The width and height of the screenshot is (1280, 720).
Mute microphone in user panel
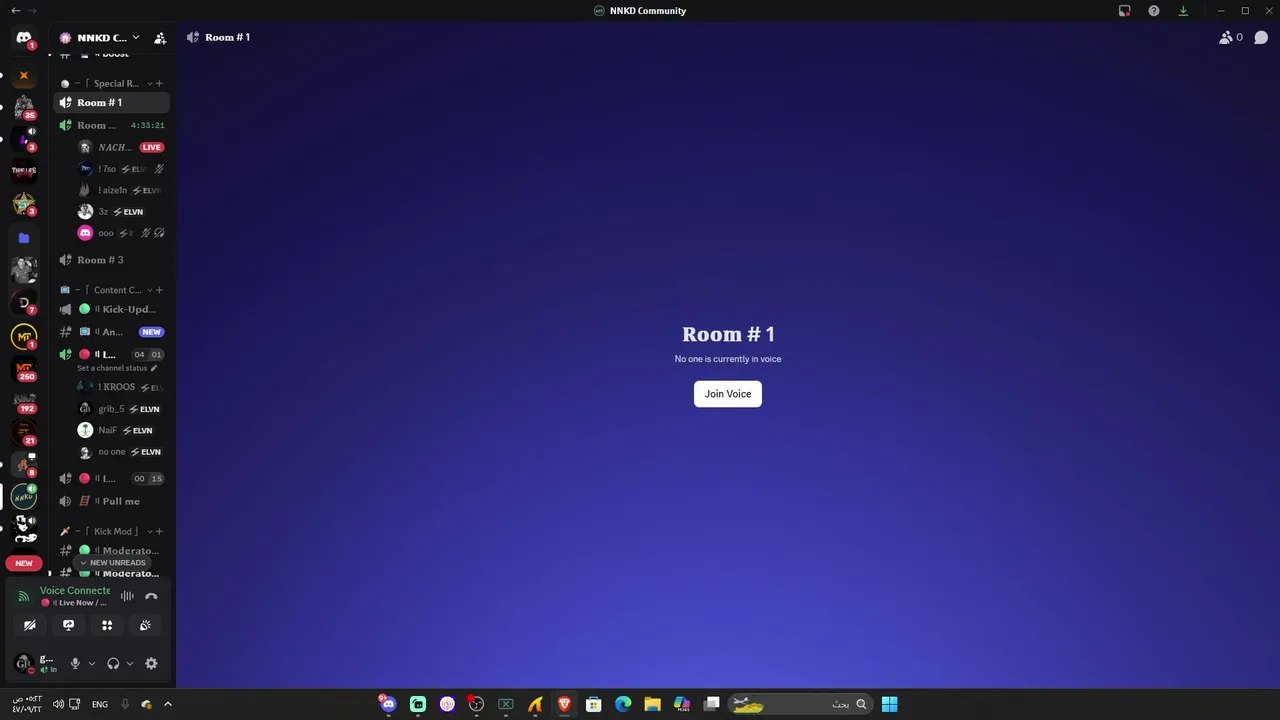point(75,663)
